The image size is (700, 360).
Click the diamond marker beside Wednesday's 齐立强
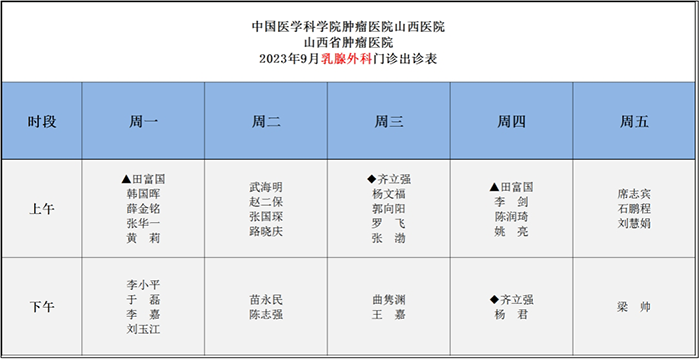[371, 180]
